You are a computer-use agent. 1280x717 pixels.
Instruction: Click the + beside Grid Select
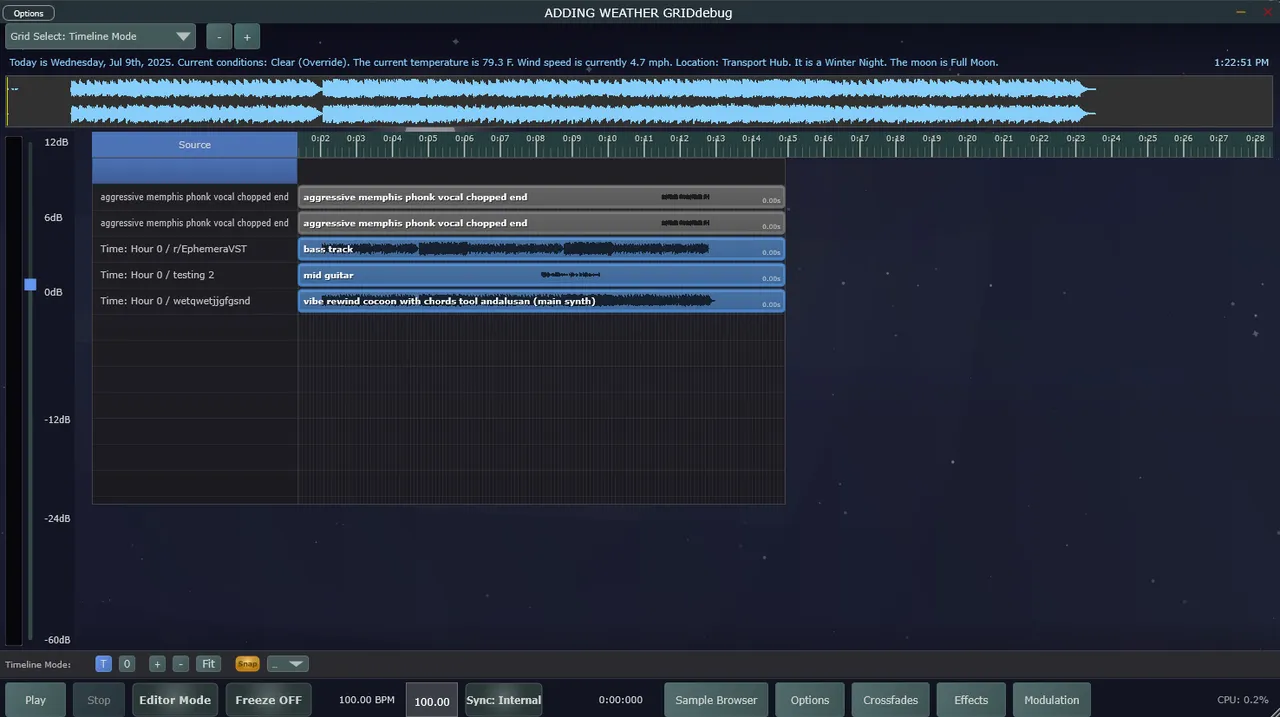click(x=246, y=36)
